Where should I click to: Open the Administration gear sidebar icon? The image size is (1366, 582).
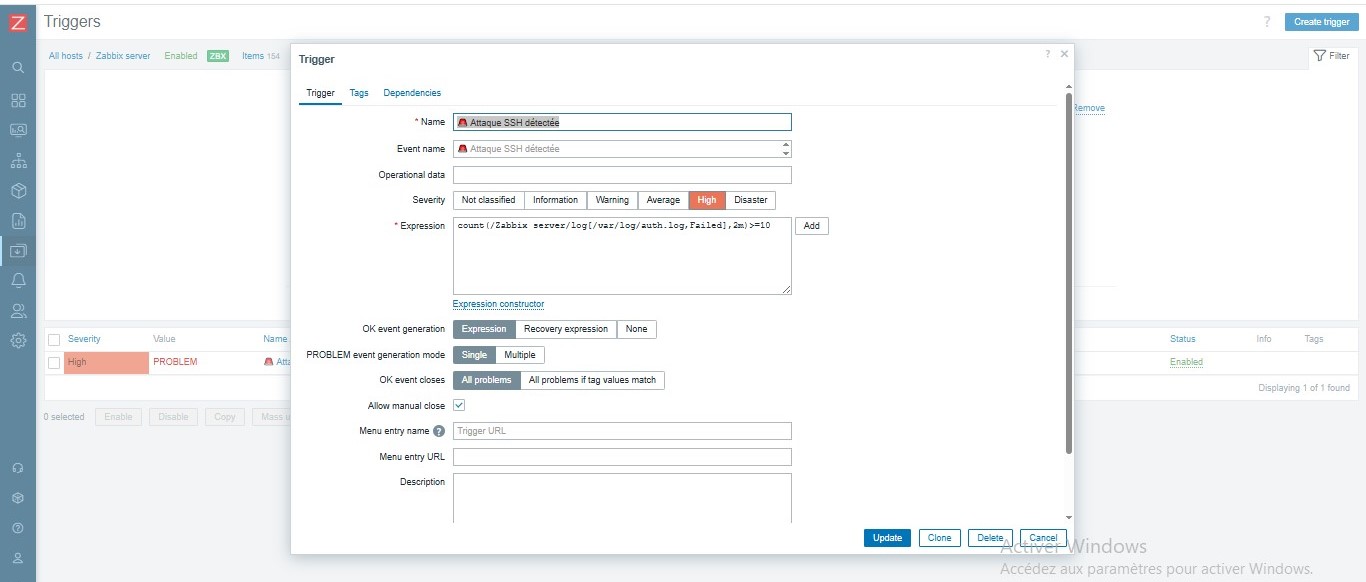click(18, 340)
